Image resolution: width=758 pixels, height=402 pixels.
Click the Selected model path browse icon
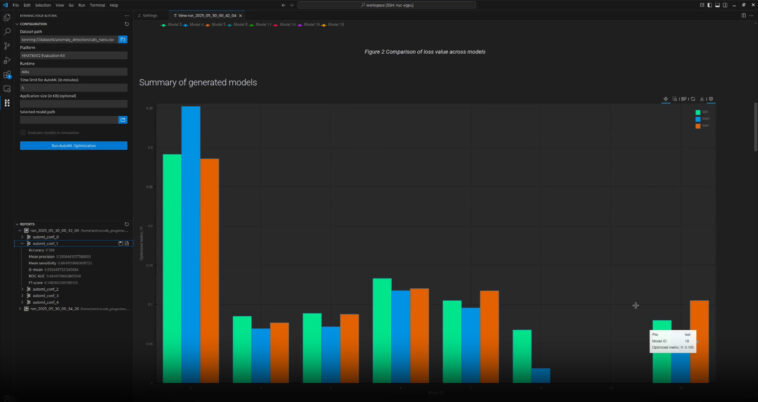[123, 119]
